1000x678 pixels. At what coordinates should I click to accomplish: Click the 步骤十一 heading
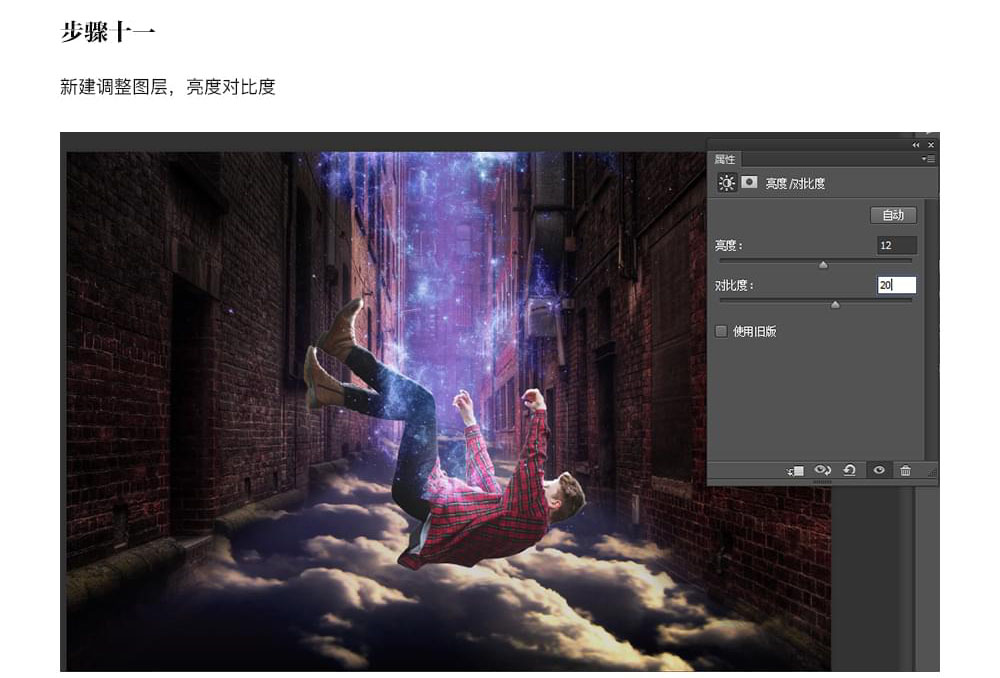108,31
